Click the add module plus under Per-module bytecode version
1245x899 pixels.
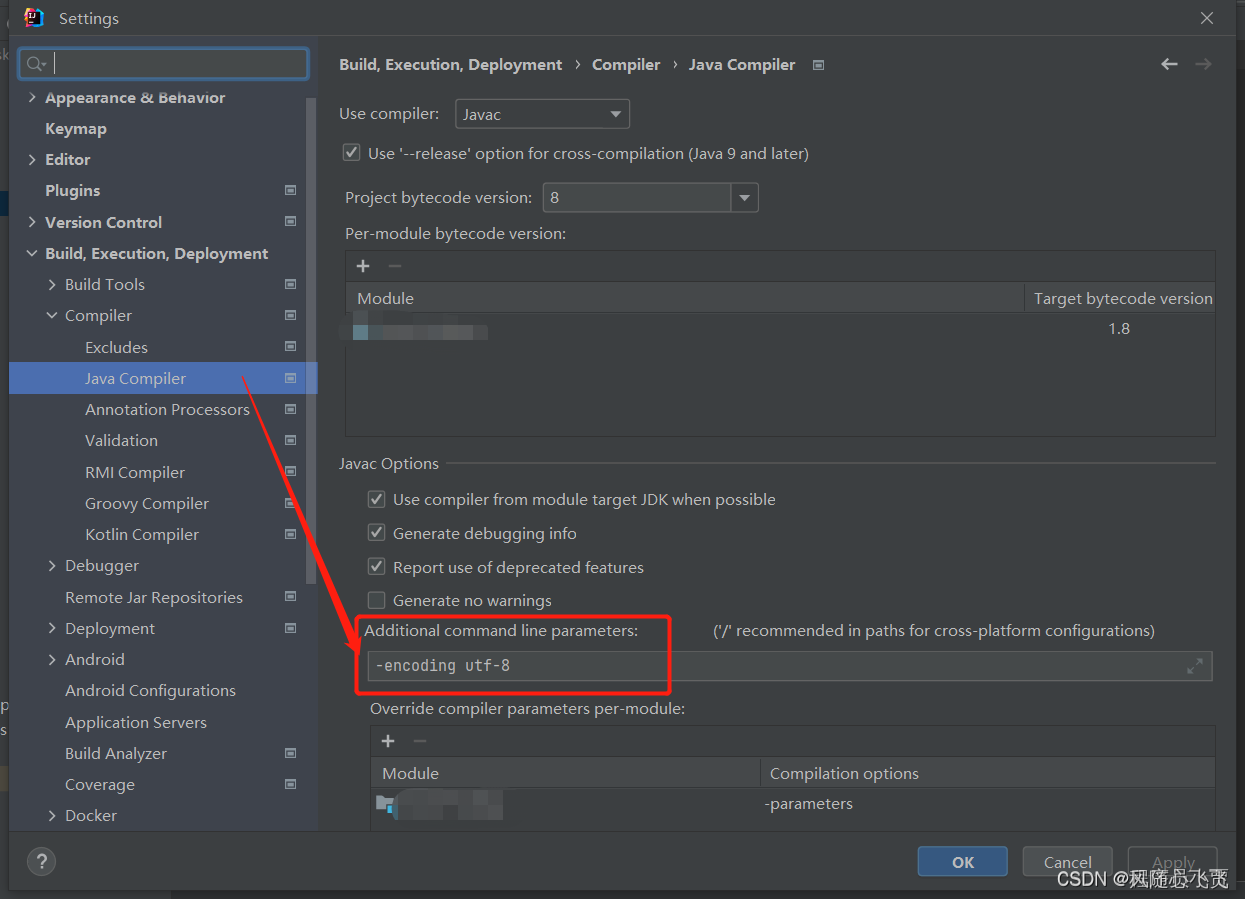coord(363,266)
